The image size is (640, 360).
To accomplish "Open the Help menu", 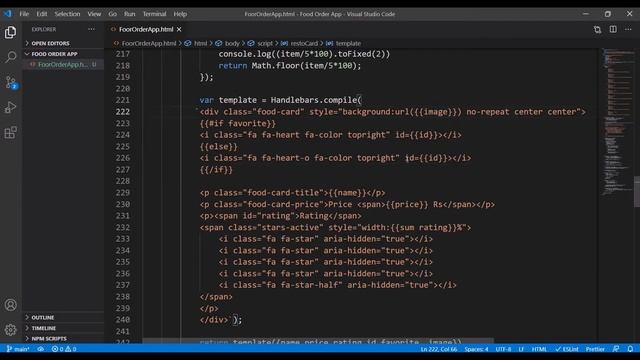I will click(x=180, y=14).
